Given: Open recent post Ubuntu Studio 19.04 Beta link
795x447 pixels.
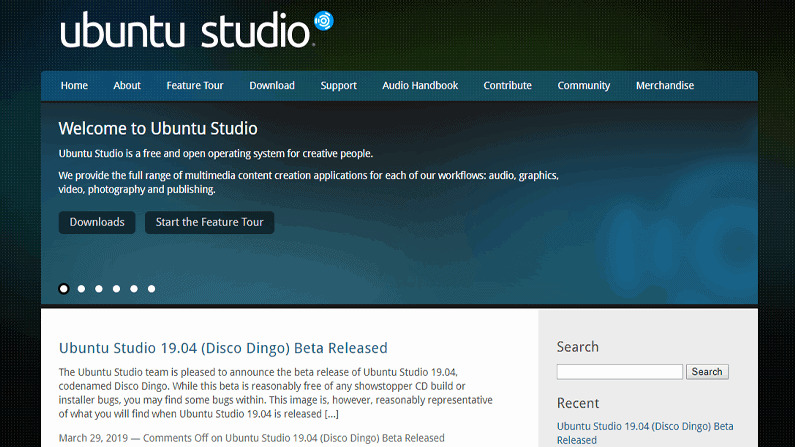Looking at the screenshot, I should (x=645, y=433).
